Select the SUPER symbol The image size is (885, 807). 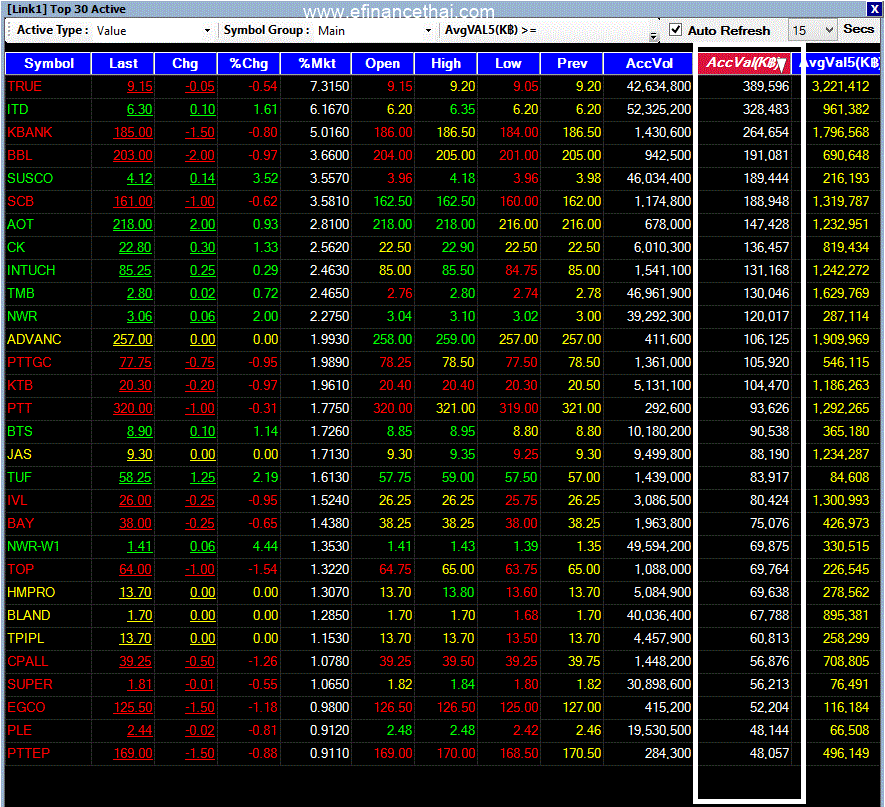click(30, 685)
